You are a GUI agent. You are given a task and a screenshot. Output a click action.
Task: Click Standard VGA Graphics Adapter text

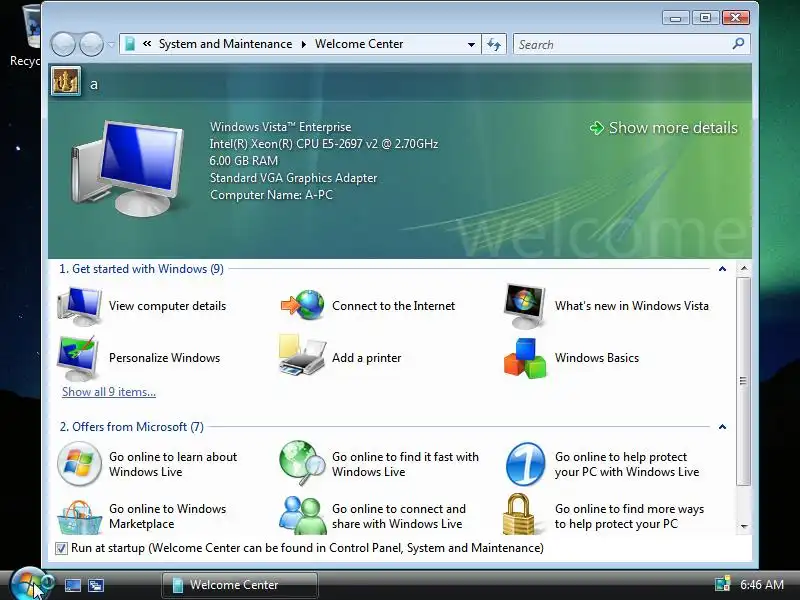(x=293, y=178)
